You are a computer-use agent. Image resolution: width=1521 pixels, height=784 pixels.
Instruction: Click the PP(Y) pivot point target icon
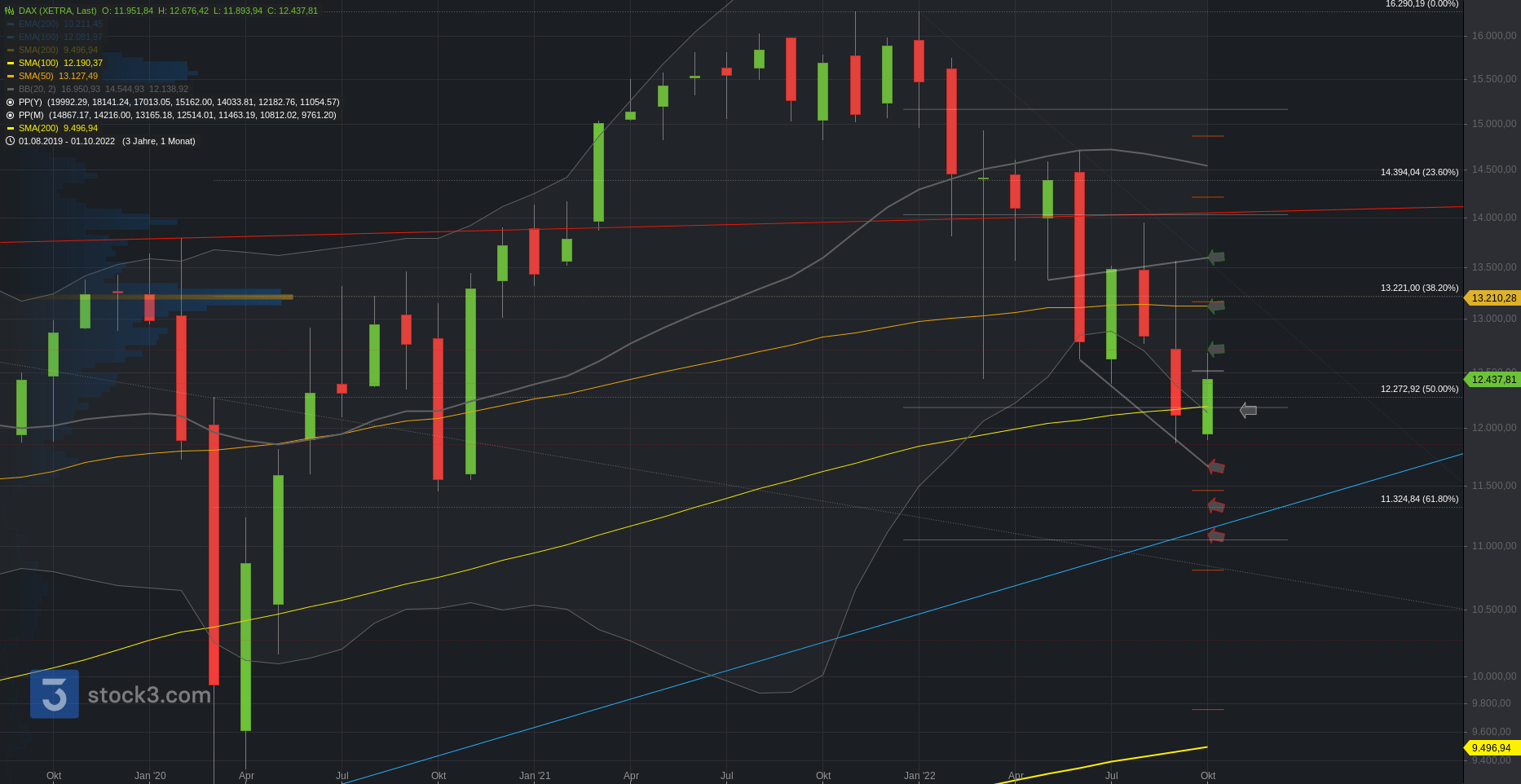(10, 102)
